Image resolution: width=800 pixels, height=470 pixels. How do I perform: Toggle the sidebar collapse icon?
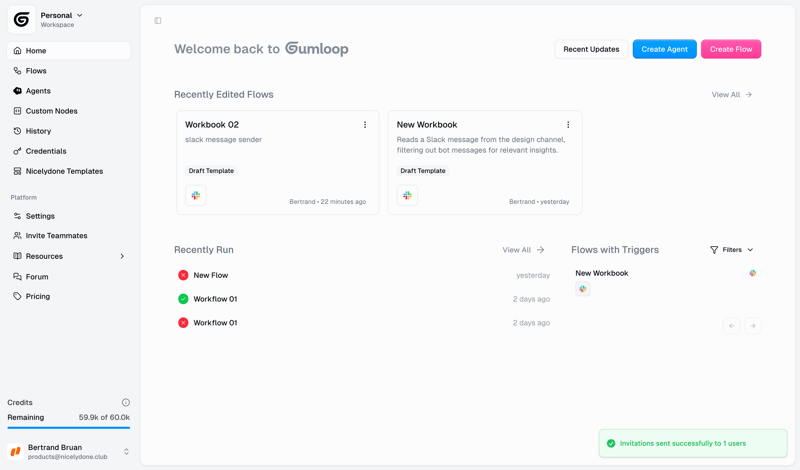coord(158,20)
